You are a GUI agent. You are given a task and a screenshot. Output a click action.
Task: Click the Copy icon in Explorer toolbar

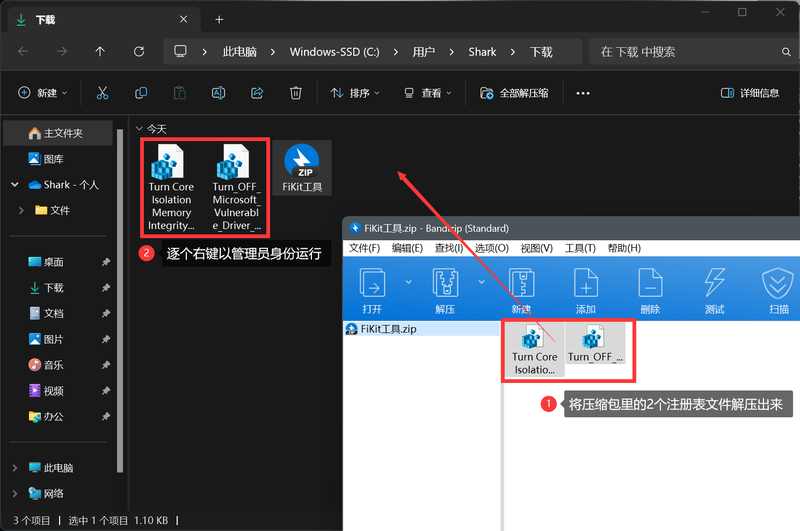[141, 93]
